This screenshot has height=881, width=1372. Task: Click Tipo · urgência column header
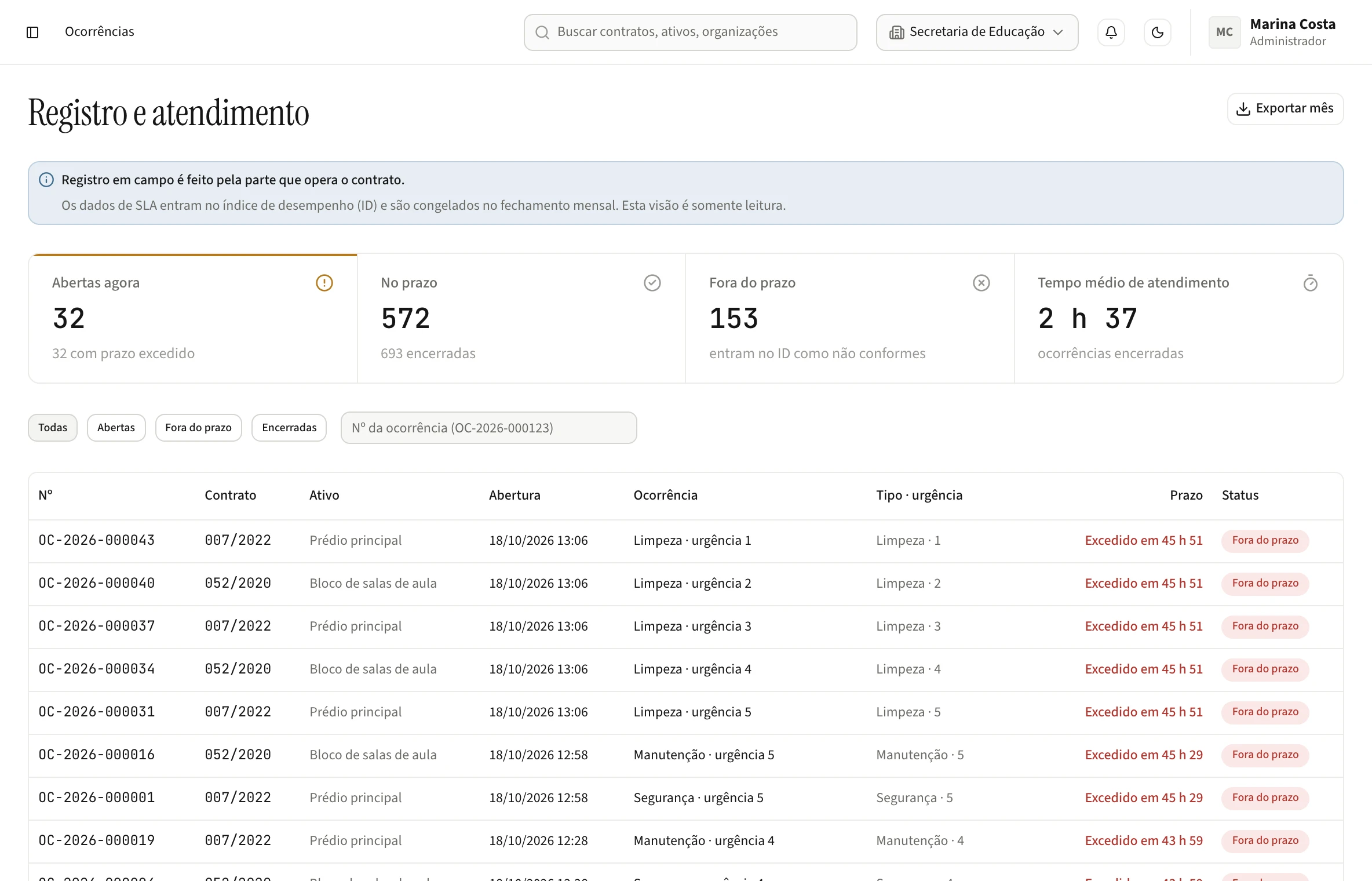tap(919, 495)
